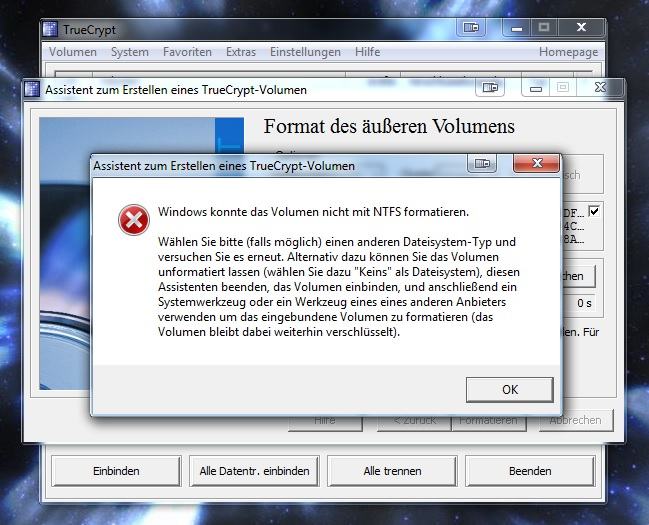The width and height of the screenshot is (649, 525).
Task: Click OK in the error dialog
Action: [510, 390]
